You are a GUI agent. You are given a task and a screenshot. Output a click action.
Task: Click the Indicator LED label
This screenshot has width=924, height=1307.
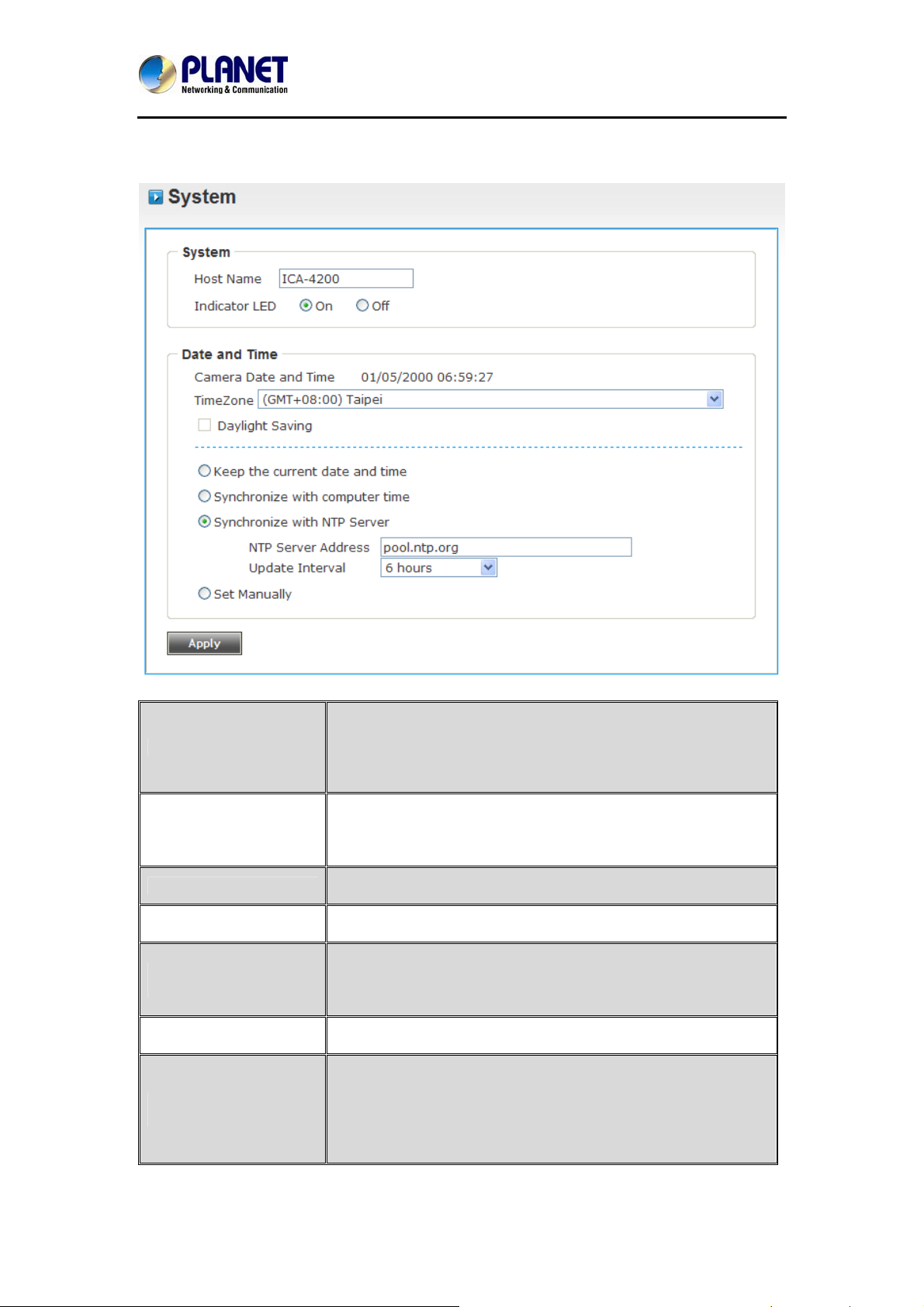tap(235, 306)
